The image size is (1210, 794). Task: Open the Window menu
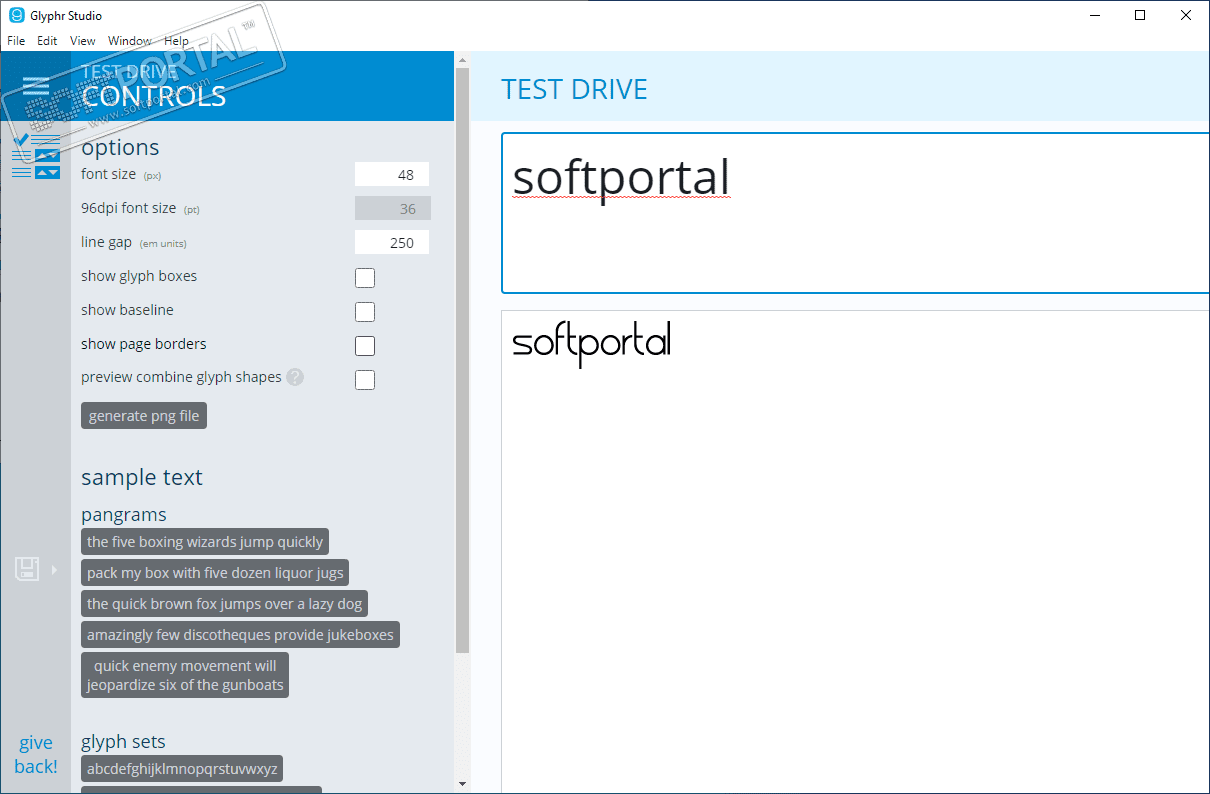[130, 41]
